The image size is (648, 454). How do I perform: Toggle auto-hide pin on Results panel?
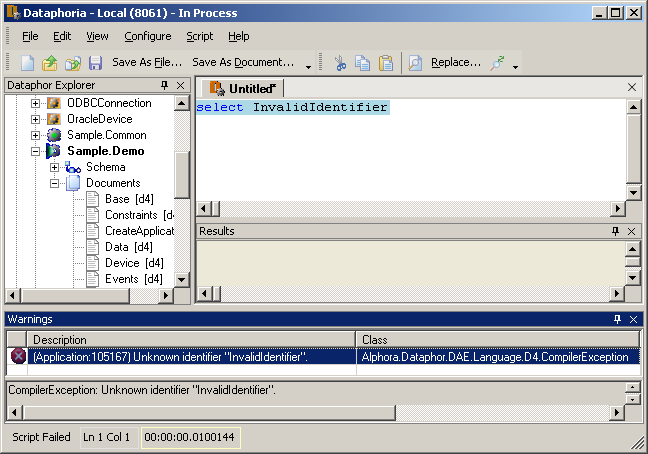coord(615,231)
